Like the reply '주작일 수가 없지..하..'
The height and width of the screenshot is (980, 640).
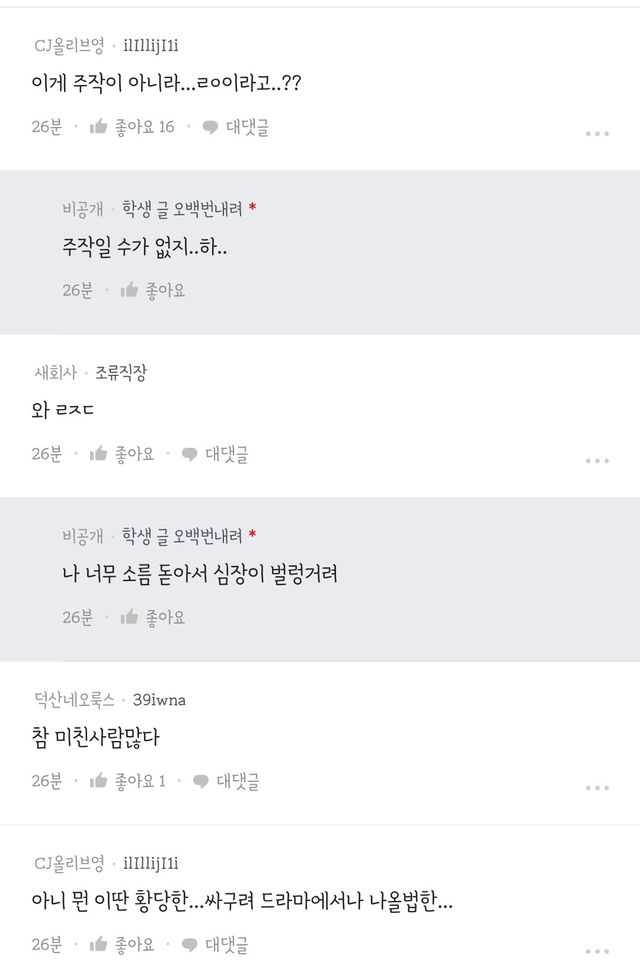pyautogui.click(x=130, y=290)
